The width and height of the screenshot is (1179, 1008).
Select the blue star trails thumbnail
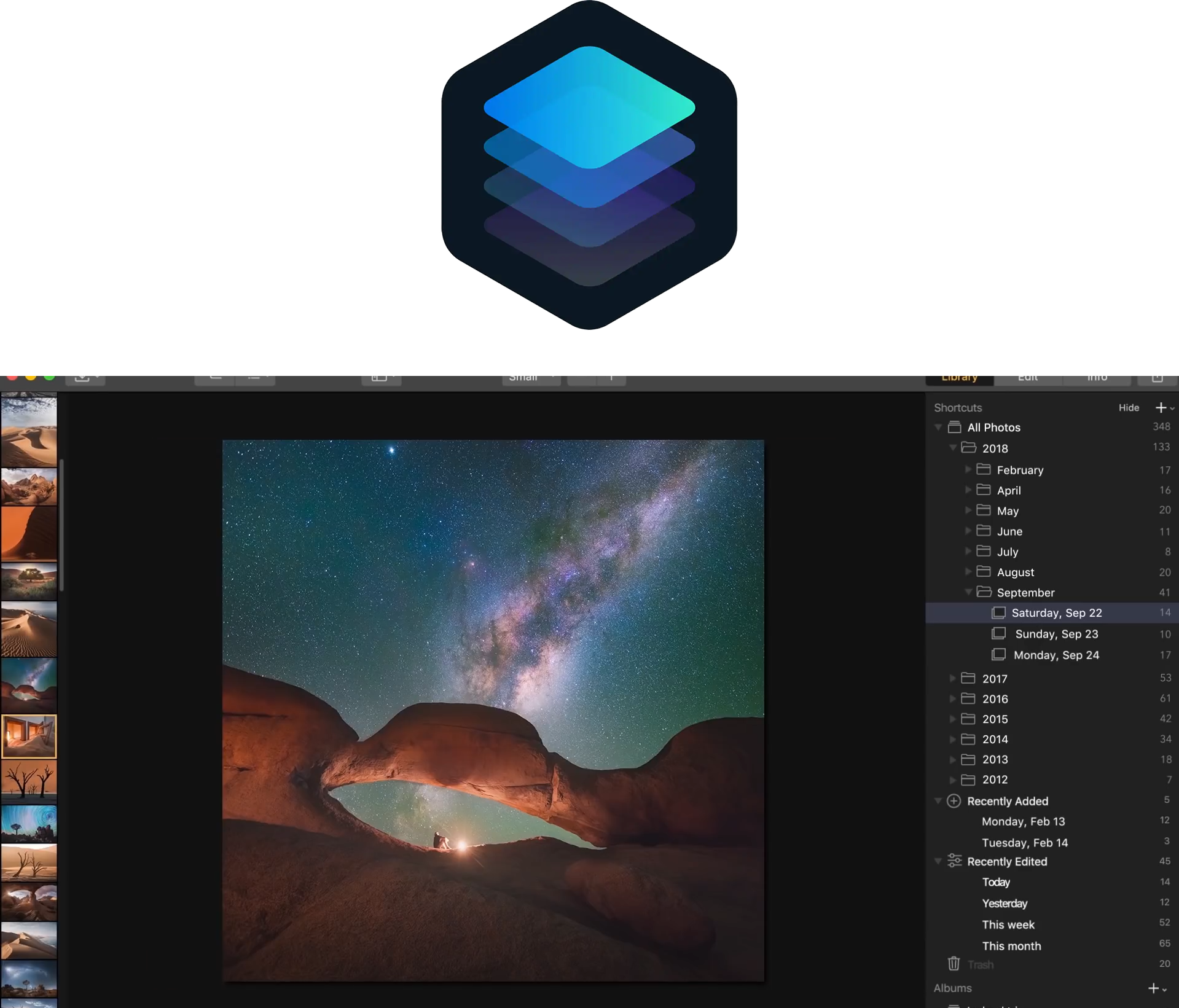pos(29,824)
